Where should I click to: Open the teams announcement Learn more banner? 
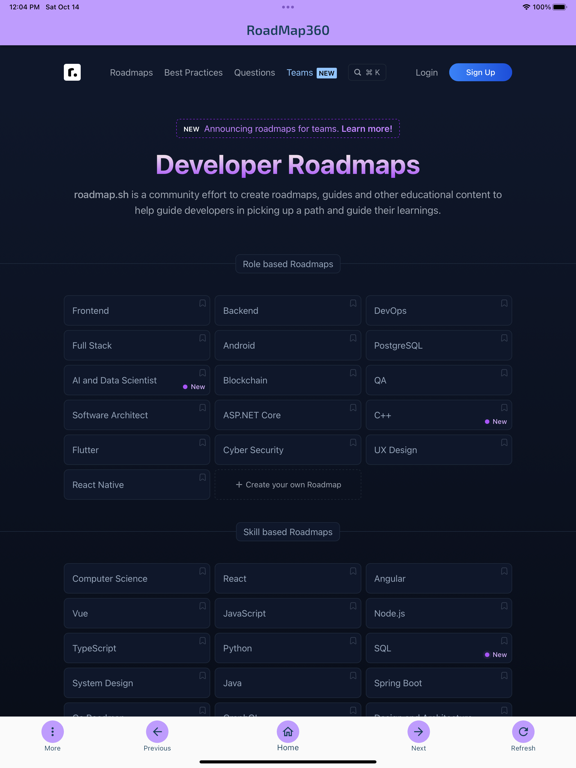pos(288,129)
